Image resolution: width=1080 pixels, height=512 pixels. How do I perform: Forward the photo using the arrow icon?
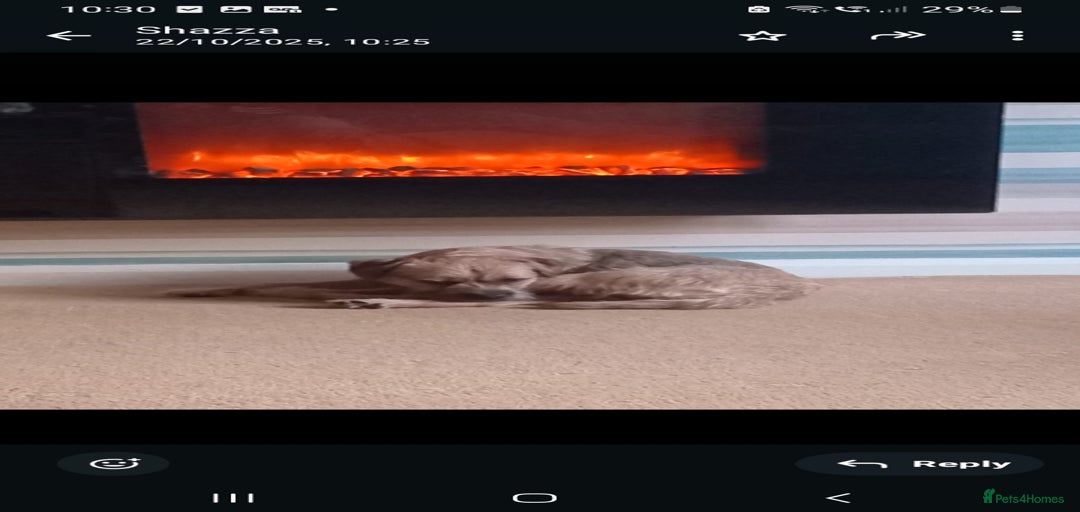(x=897, y=35)
